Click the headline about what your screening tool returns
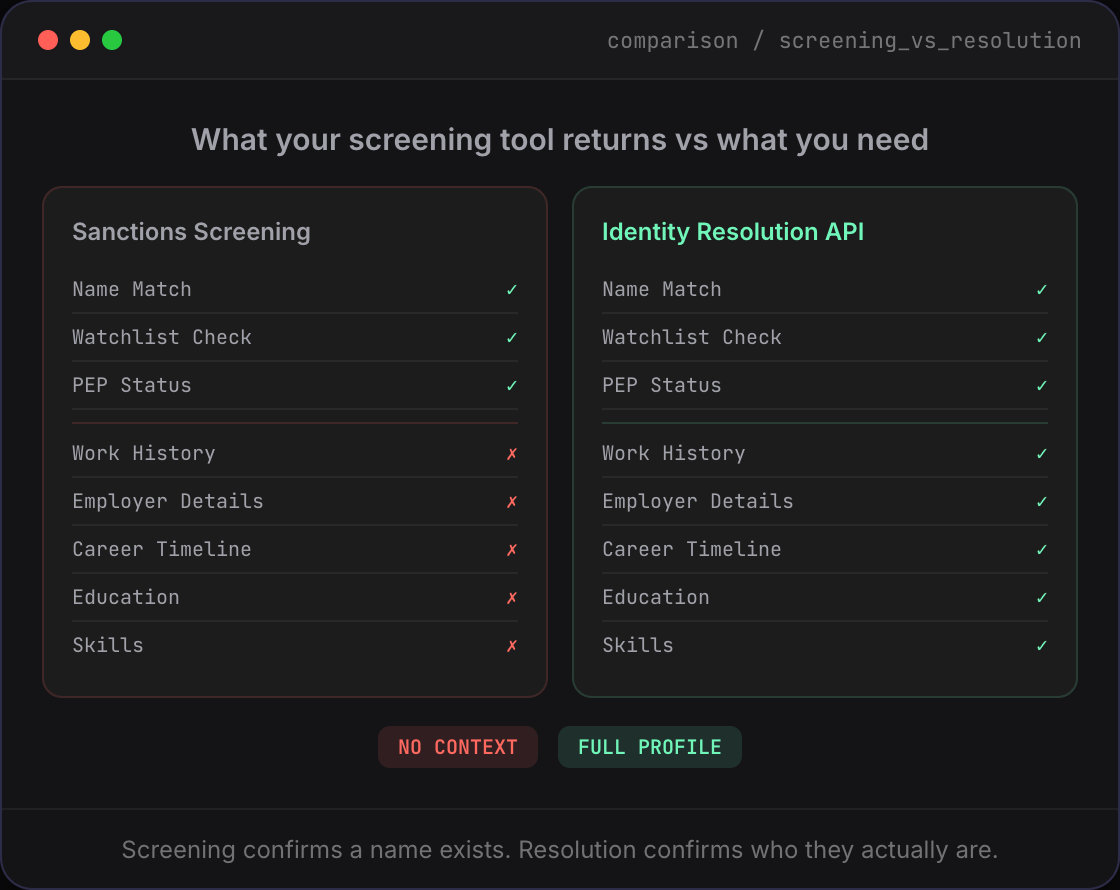This screenshot has width=1120, height=890. coord(560,139)
